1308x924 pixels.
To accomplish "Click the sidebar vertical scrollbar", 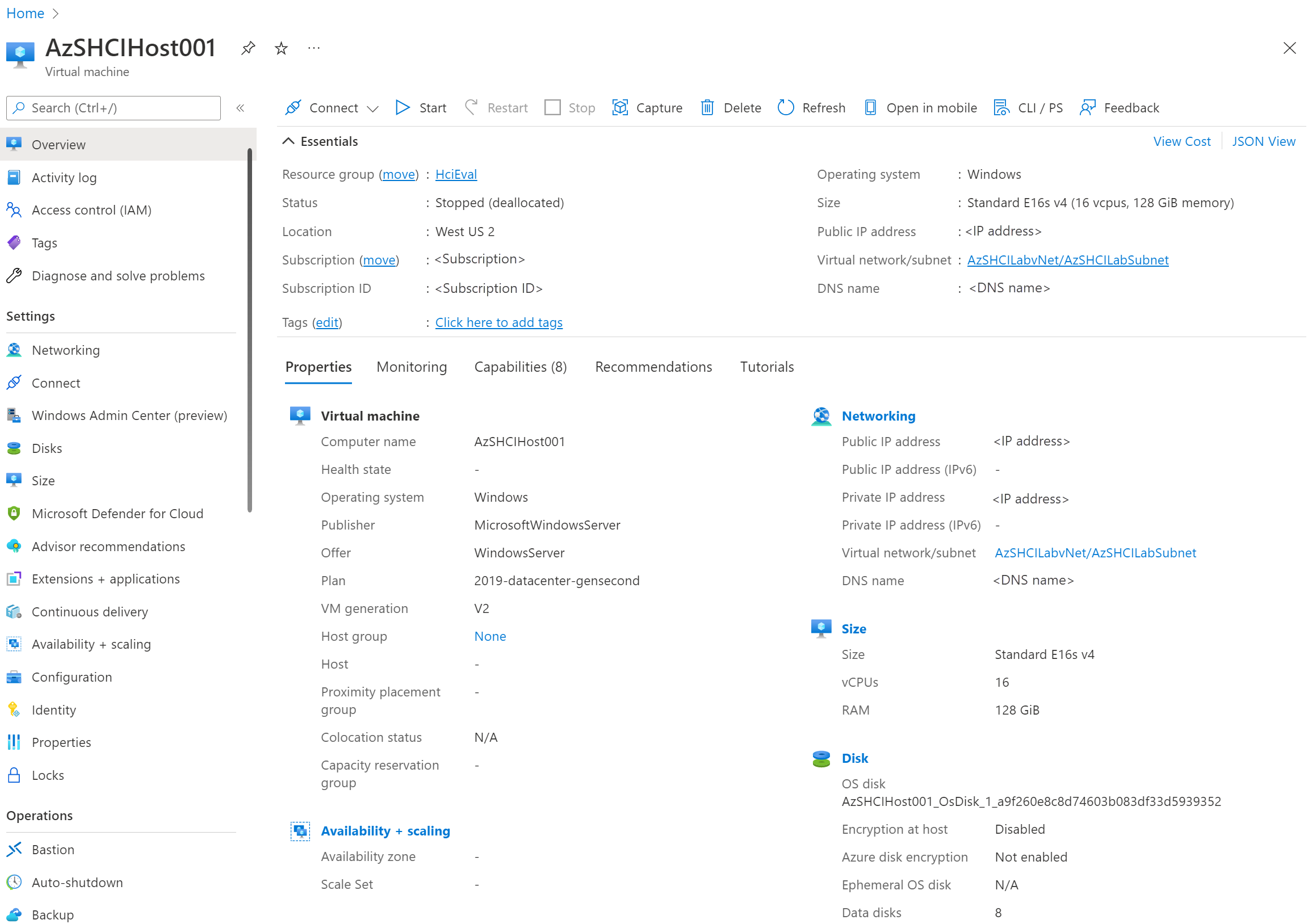I will coord(250,330).
